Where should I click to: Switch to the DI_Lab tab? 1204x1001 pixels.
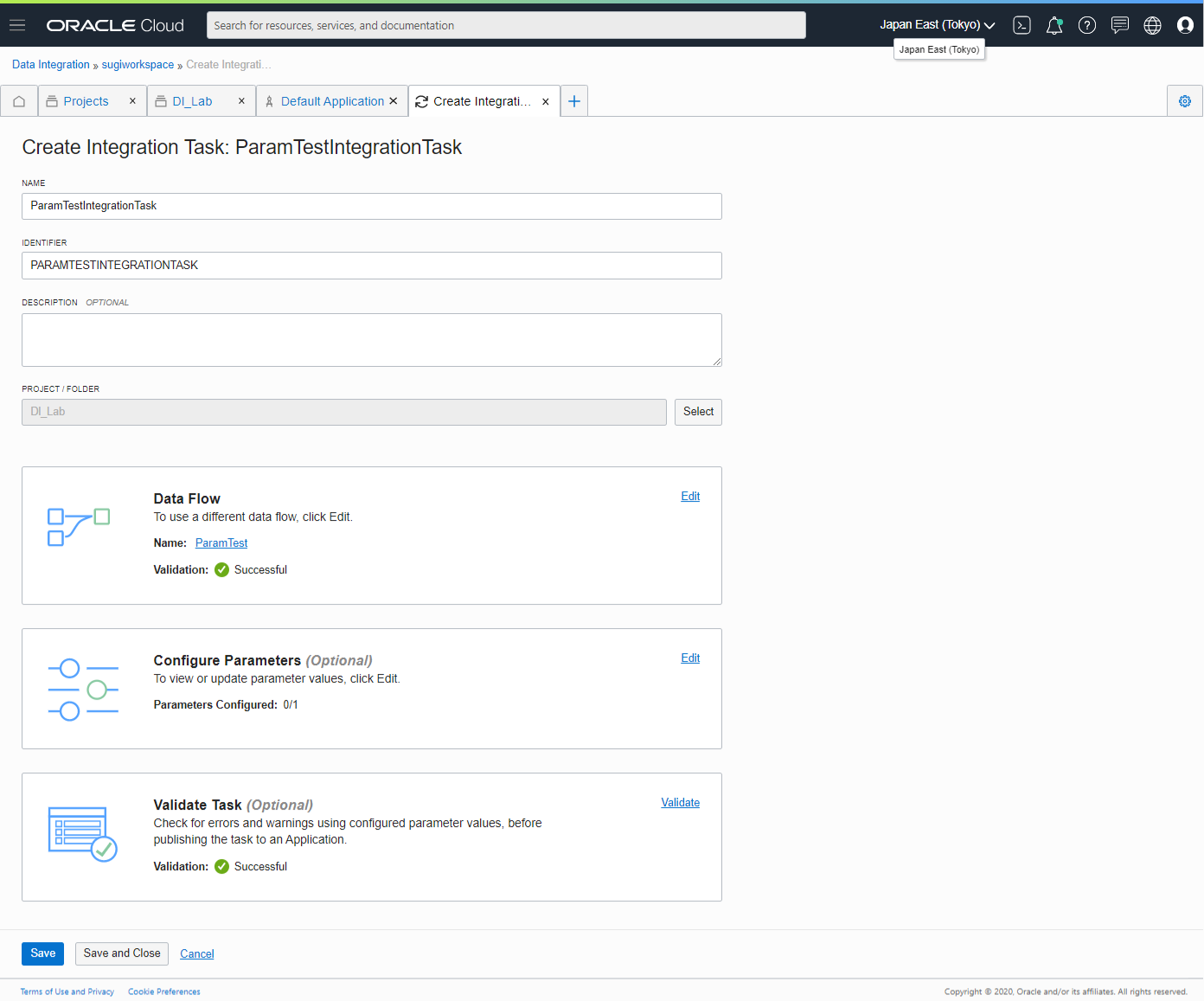click(x=192, y=101)
